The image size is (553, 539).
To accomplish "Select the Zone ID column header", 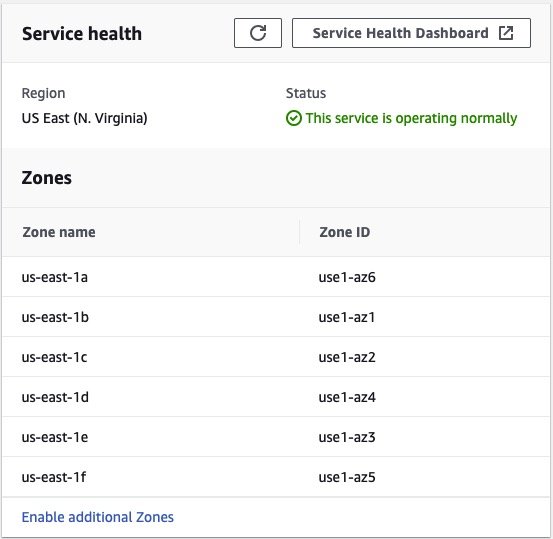I will (x=345, y=232).
